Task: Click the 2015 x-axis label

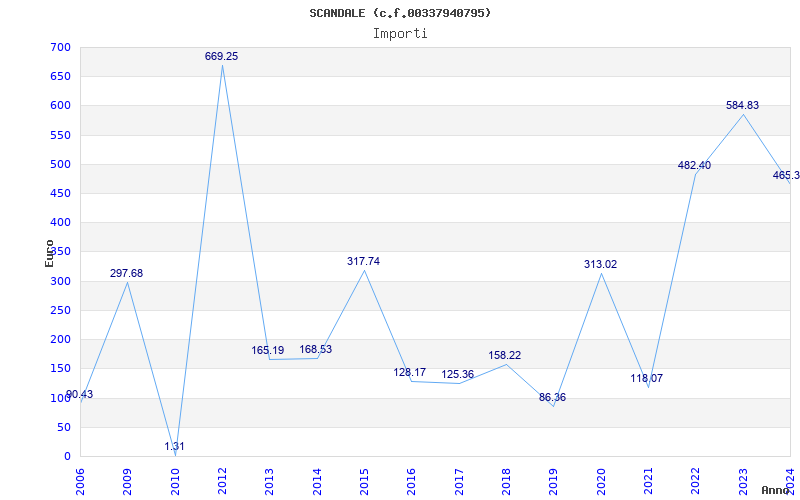Action: click(x=364, y=481)
